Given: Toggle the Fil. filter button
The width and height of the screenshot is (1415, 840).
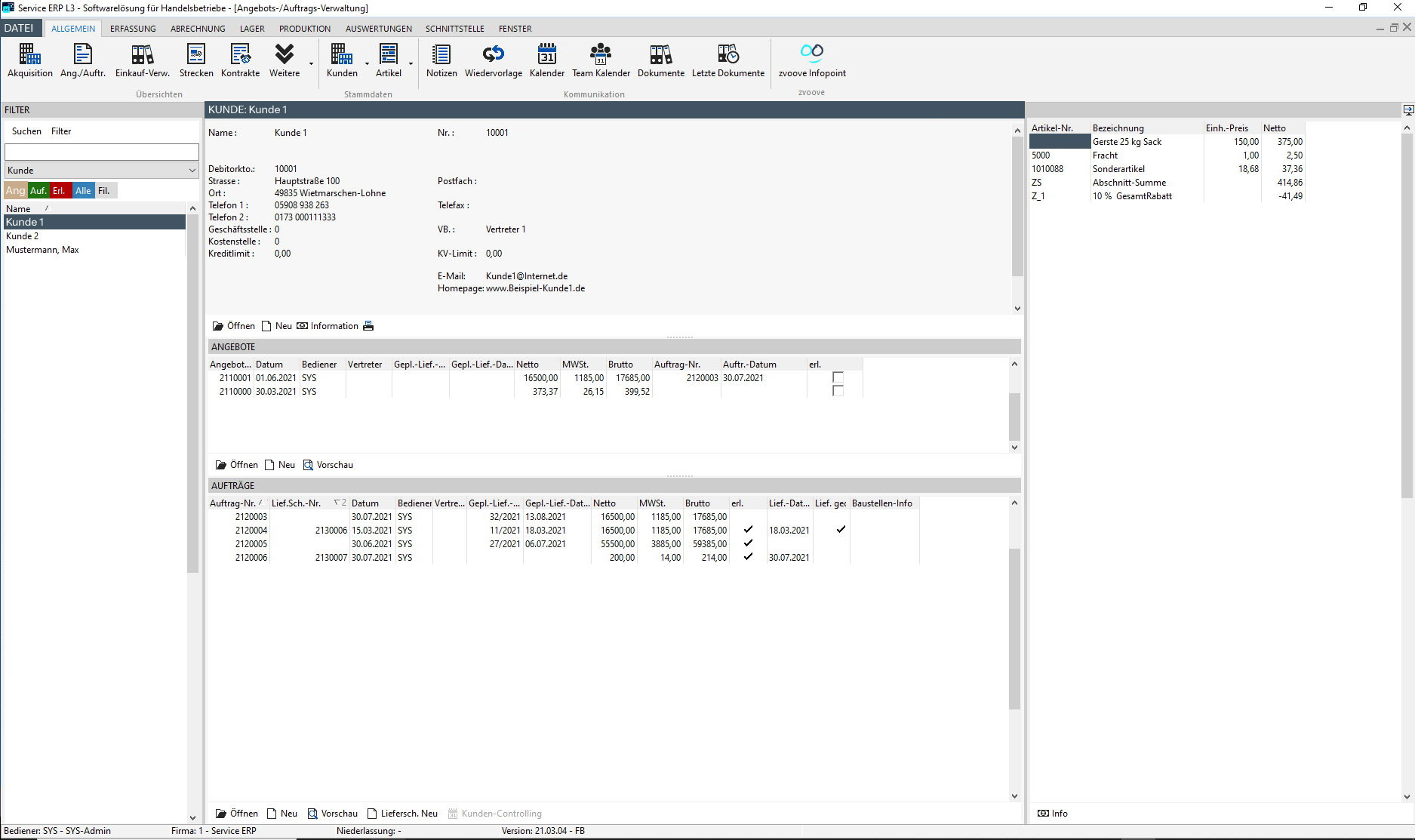Looking at the screenshot, I should tap(105, 191).
